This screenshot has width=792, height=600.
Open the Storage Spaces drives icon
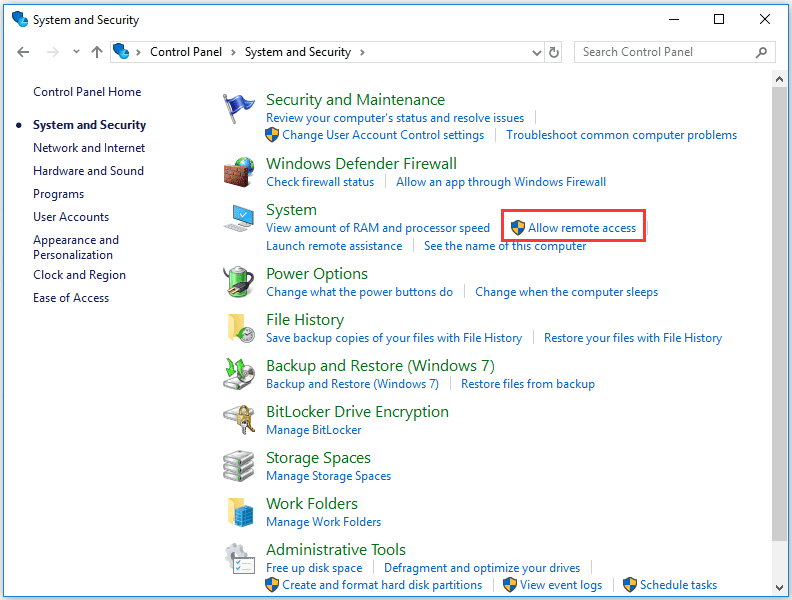pos(239,466)
